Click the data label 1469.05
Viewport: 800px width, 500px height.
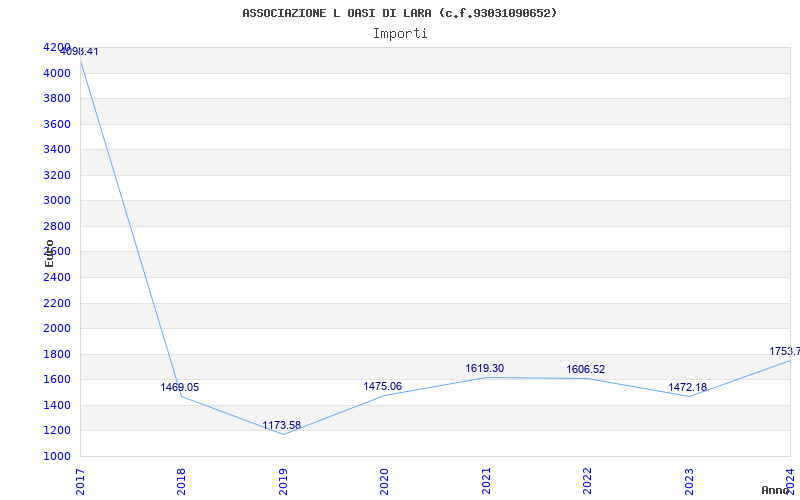[x=180, y=387]
